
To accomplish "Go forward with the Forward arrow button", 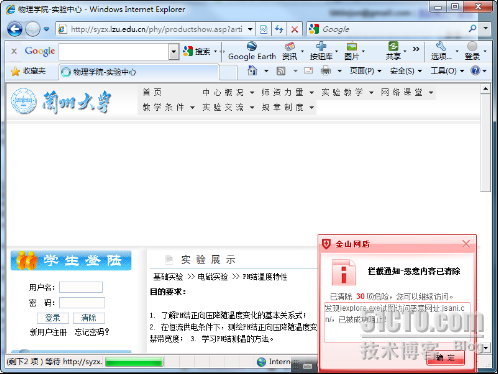I will click(33, 29).
